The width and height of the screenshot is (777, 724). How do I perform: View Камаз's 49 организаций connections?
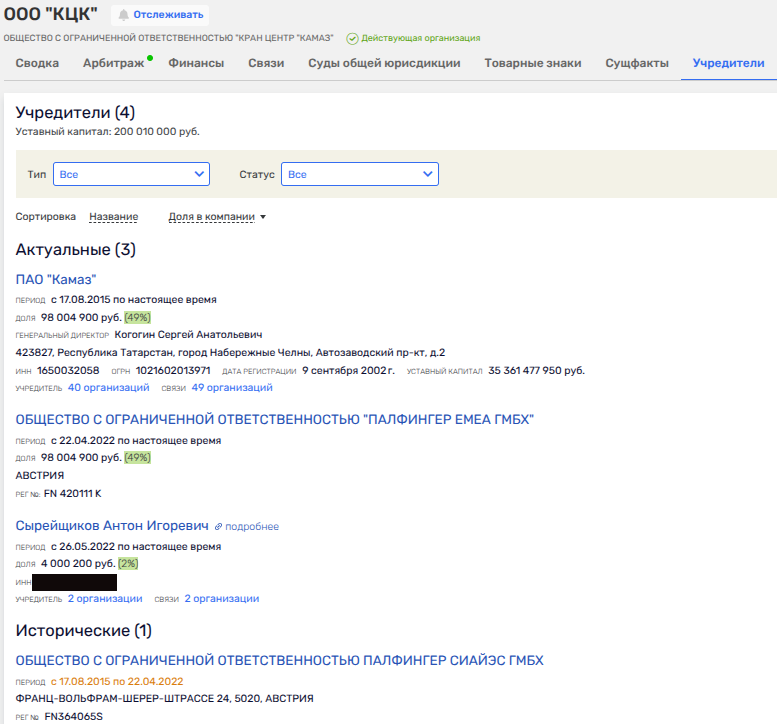[232, 388]
